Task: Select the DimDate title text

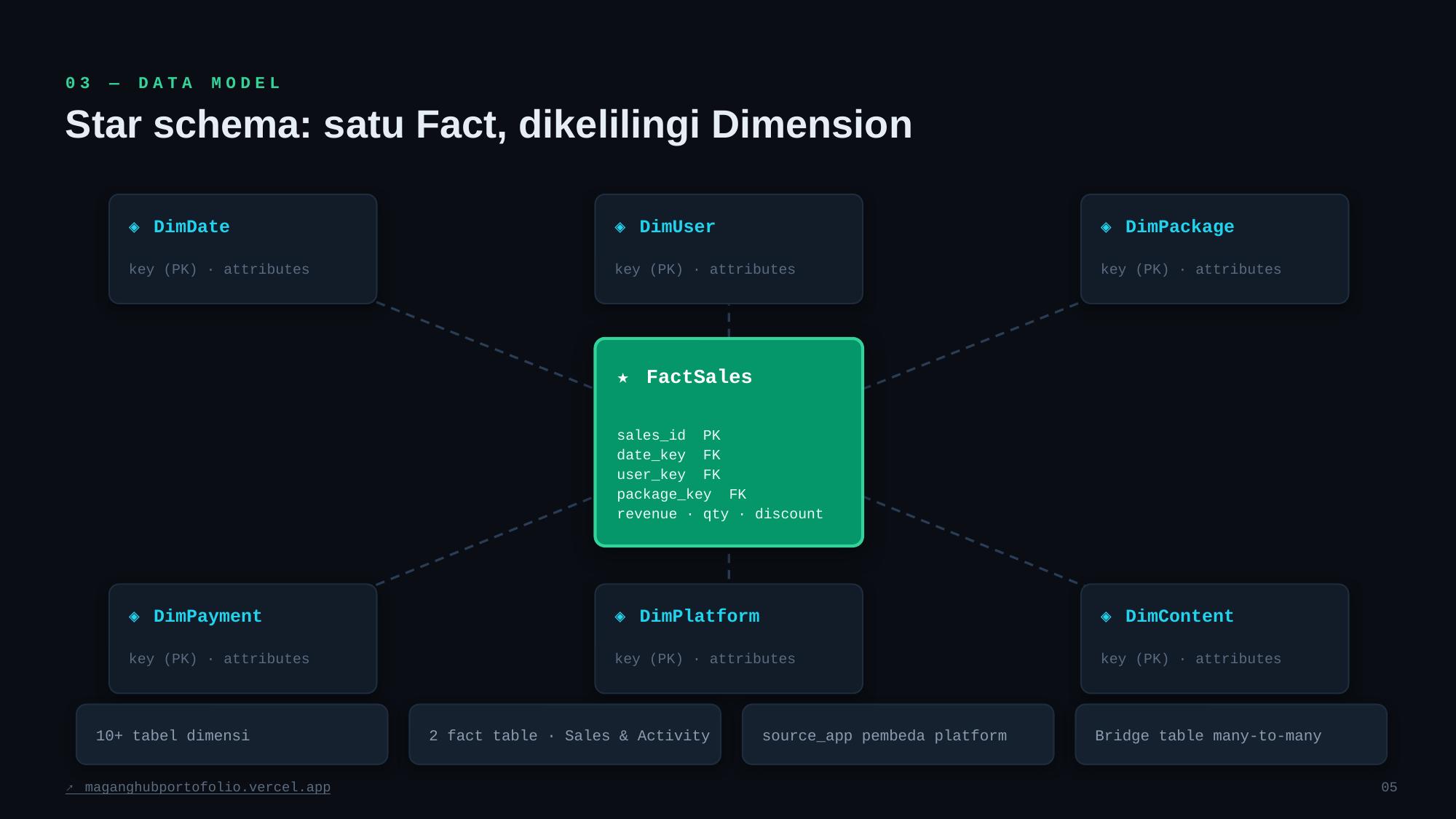Action: pyautogui.click(x=191, y=227)
